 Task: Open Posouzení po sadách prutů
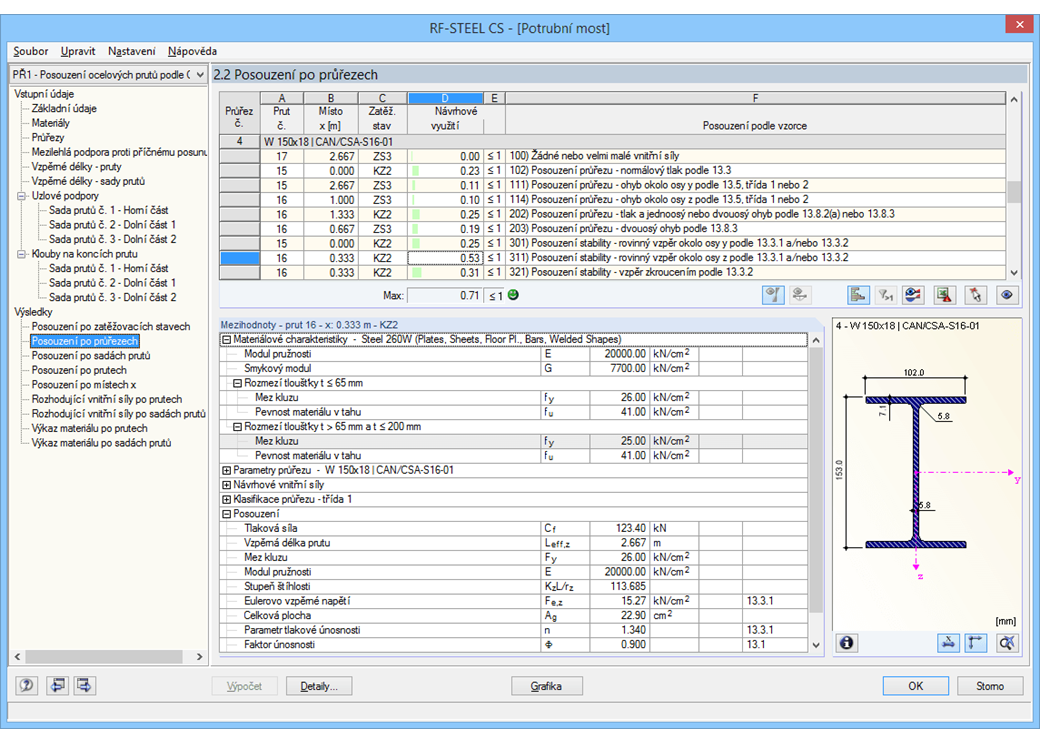point(91,356)
